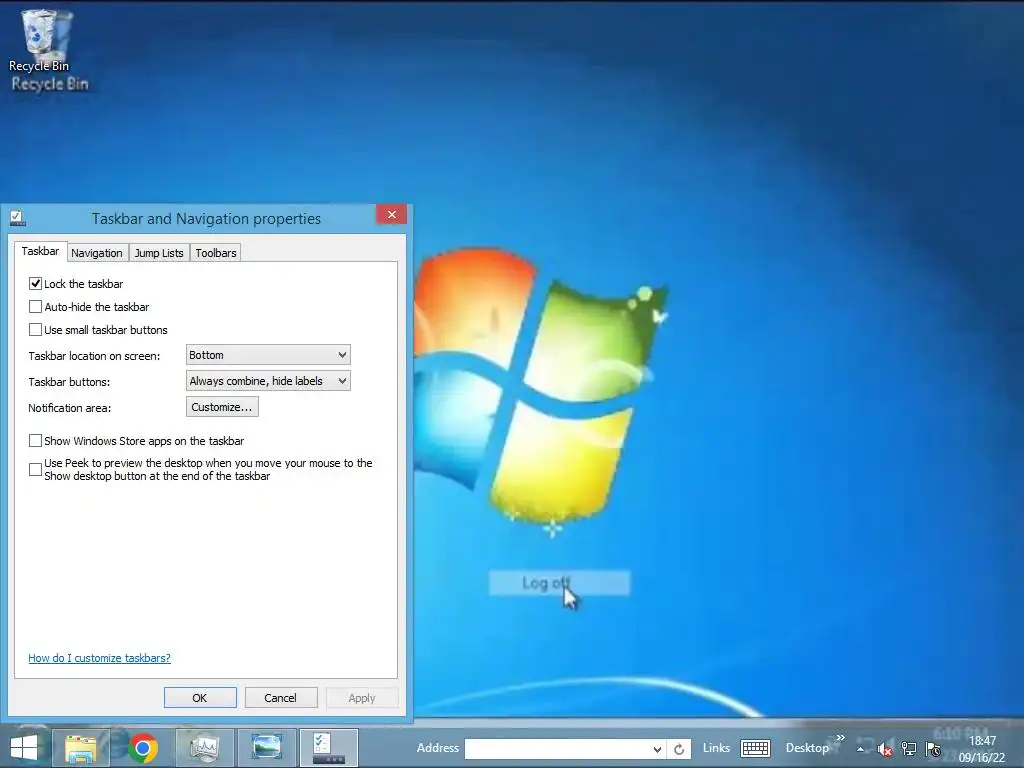Switch to the Toolbars tab

[216, 253]
